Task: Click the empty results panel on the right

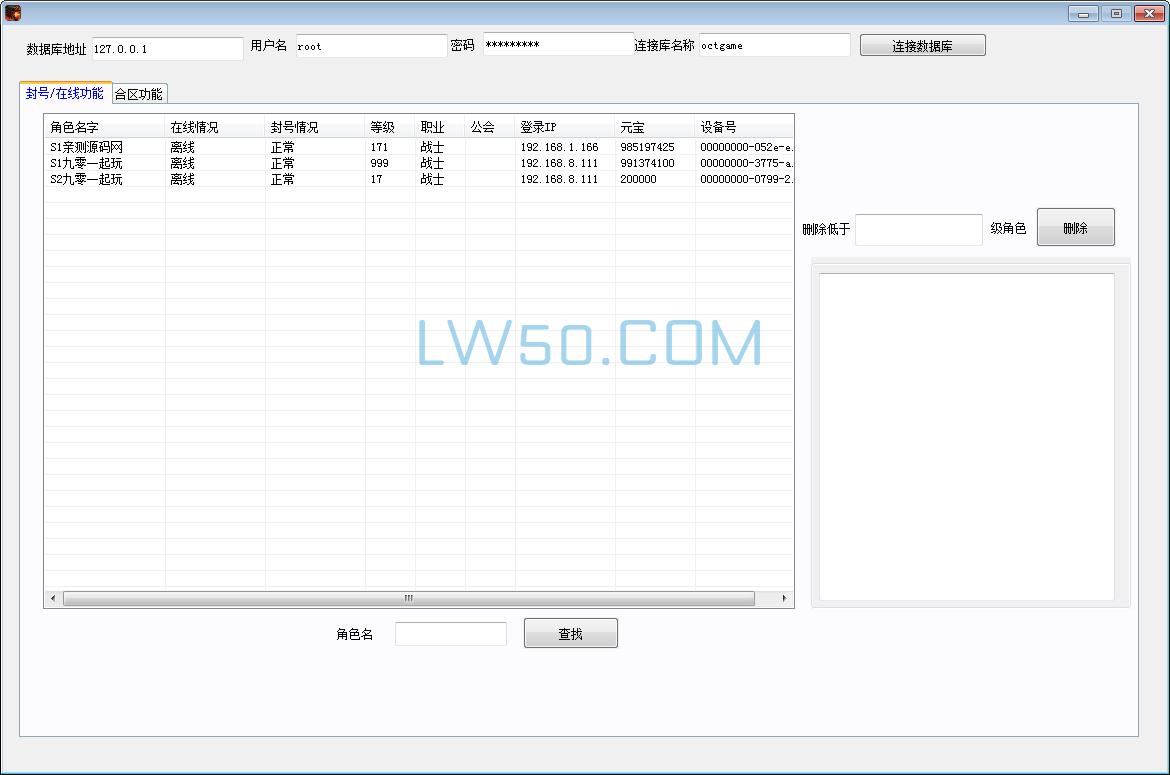Action: click(967, 435)
